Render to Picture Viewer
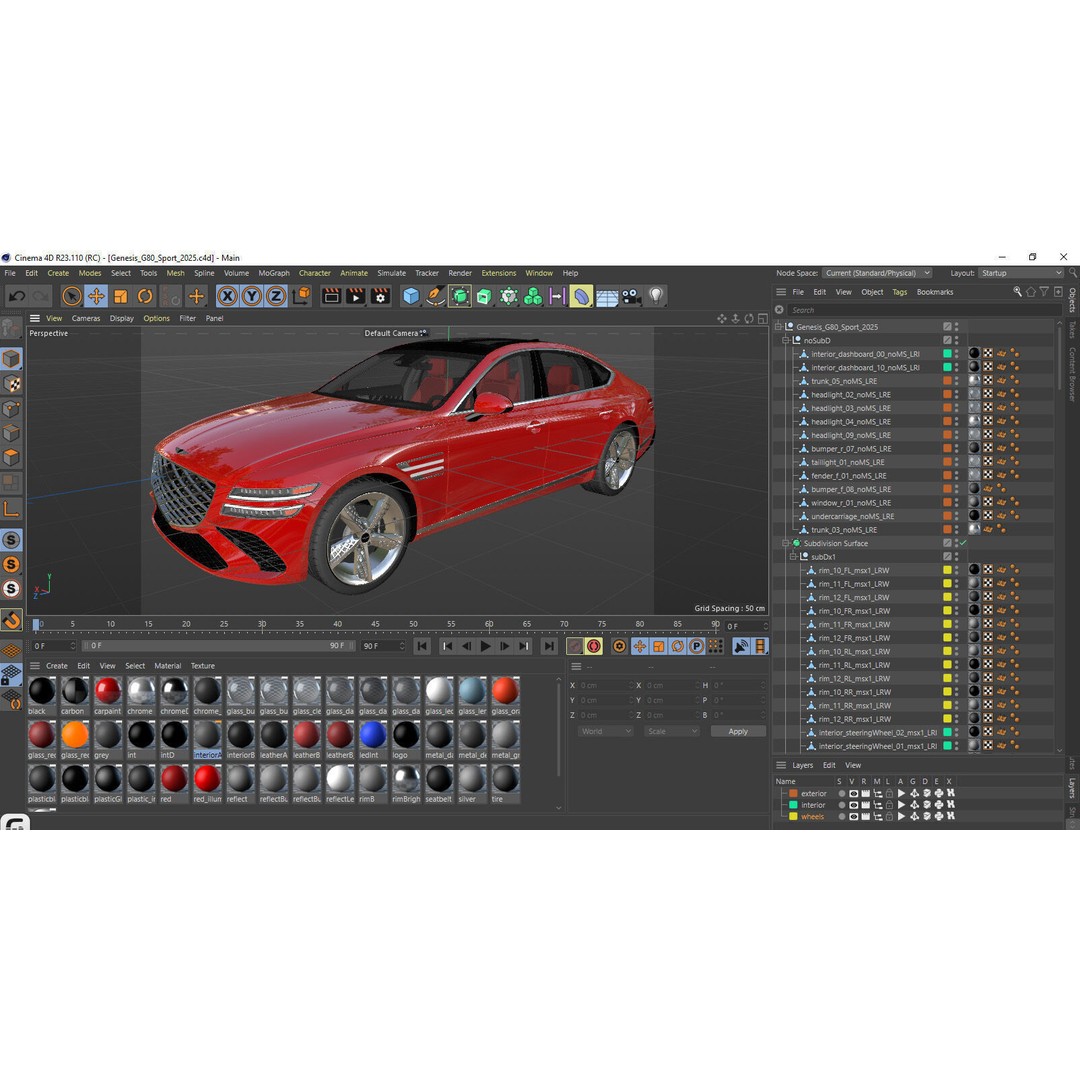 pyautogui.click(x=355, y=296)
